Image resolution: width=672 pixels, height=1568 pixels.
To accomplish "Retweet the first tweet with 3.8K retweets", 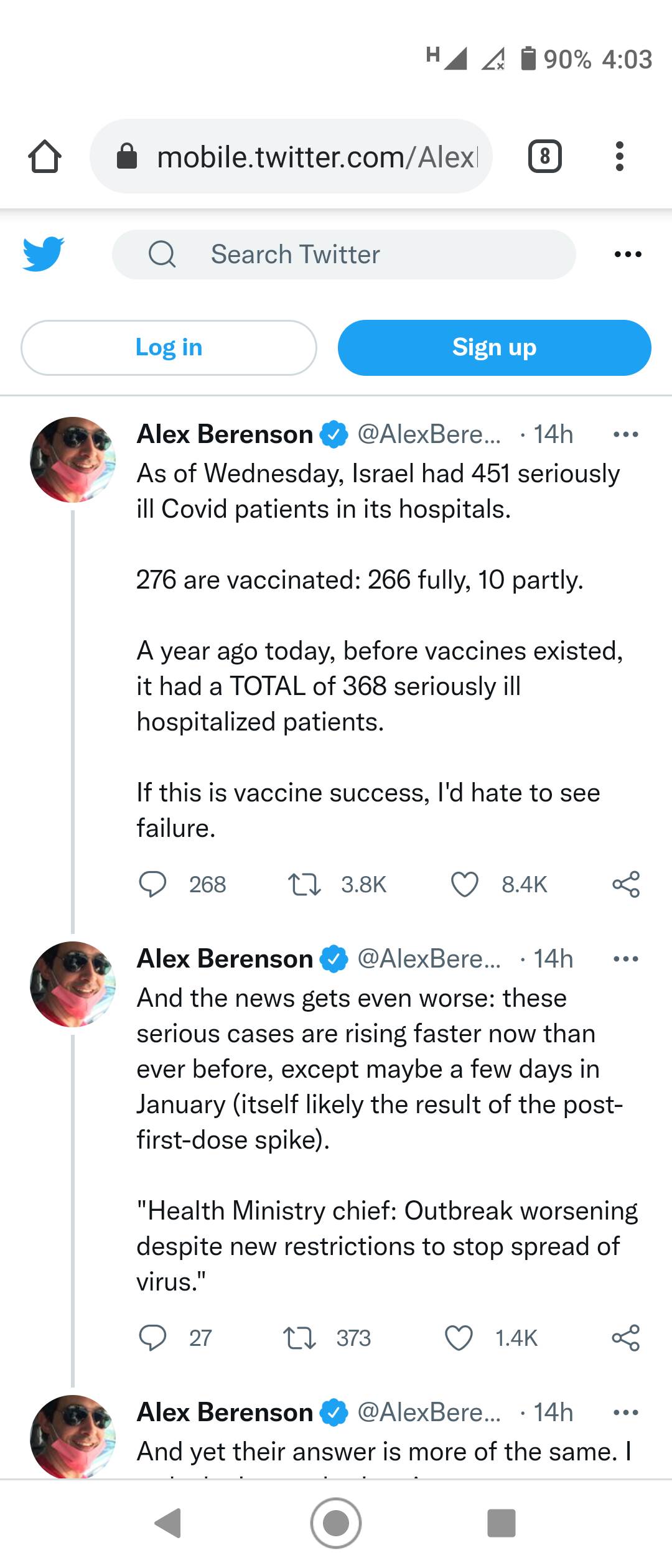I will (304, 884).
